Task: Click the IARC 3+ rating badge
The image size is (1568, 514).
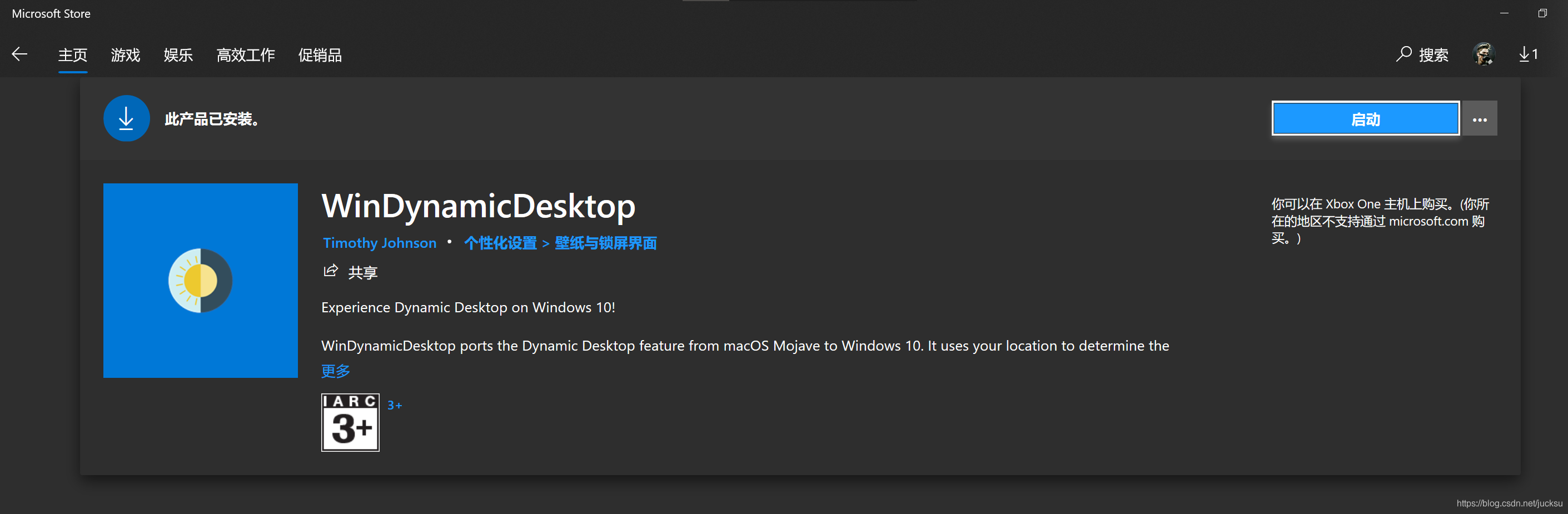Action: [x=350, y=422]
